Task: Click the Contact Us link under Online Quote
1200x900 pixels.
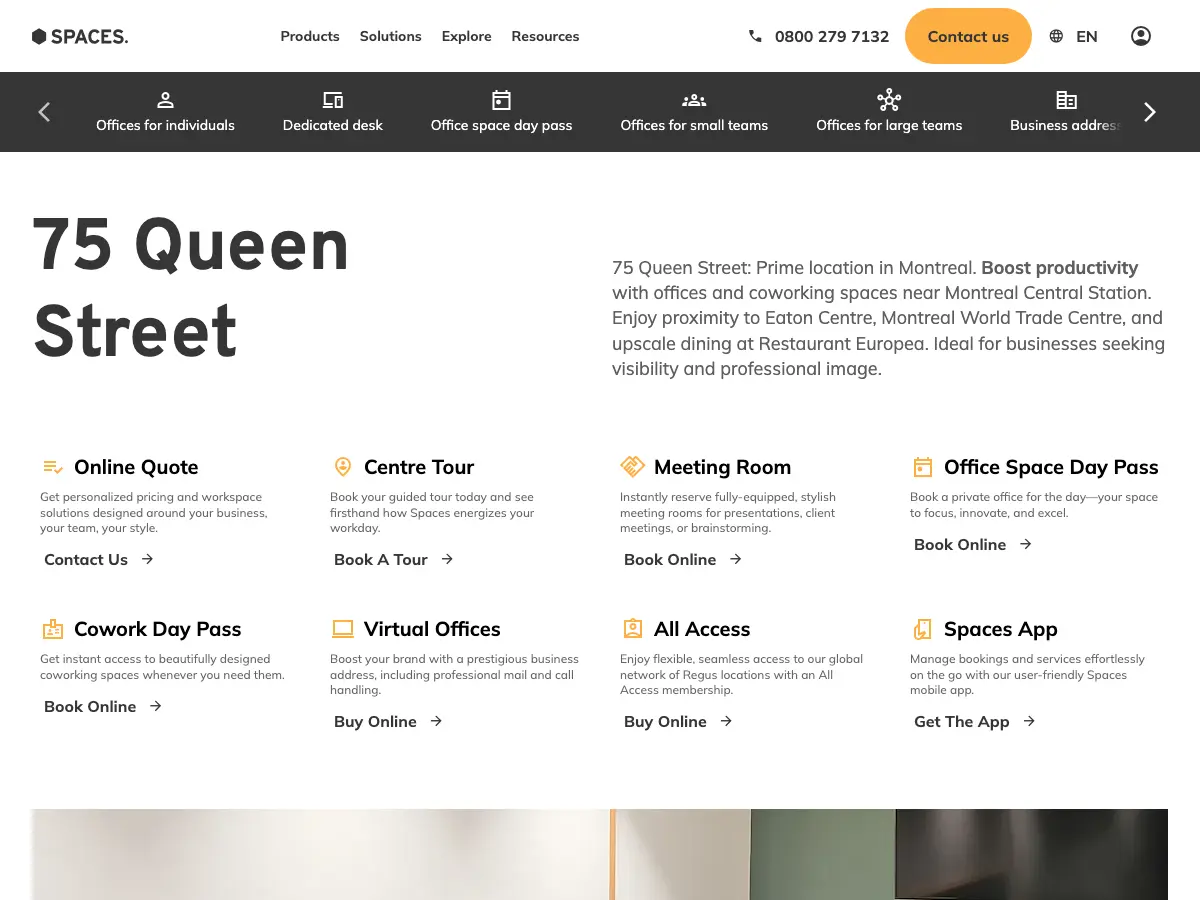Action: (99, 559)
